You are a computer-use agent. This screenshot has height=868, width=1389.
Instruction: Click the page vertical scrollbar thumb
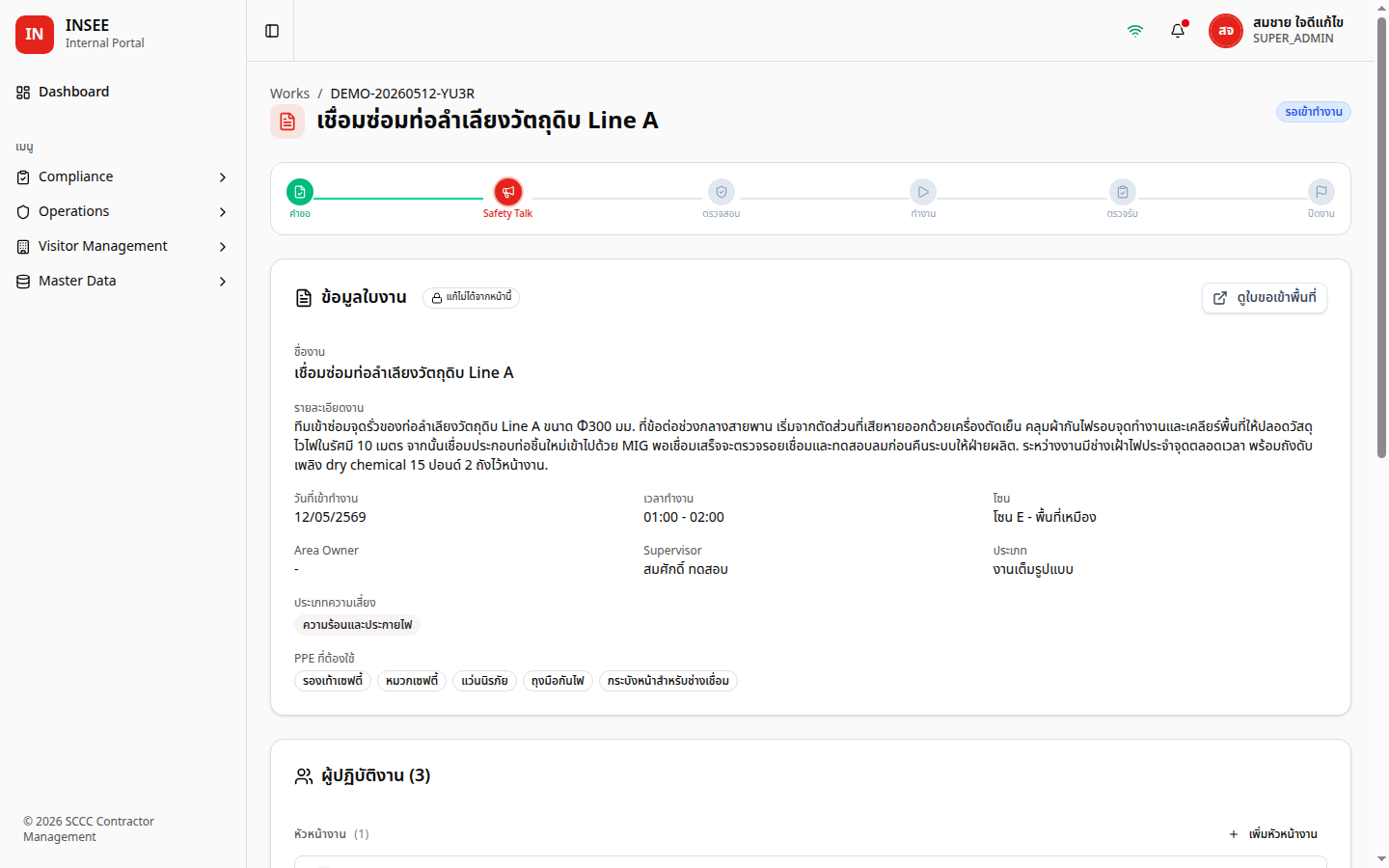coord(1381,236)
